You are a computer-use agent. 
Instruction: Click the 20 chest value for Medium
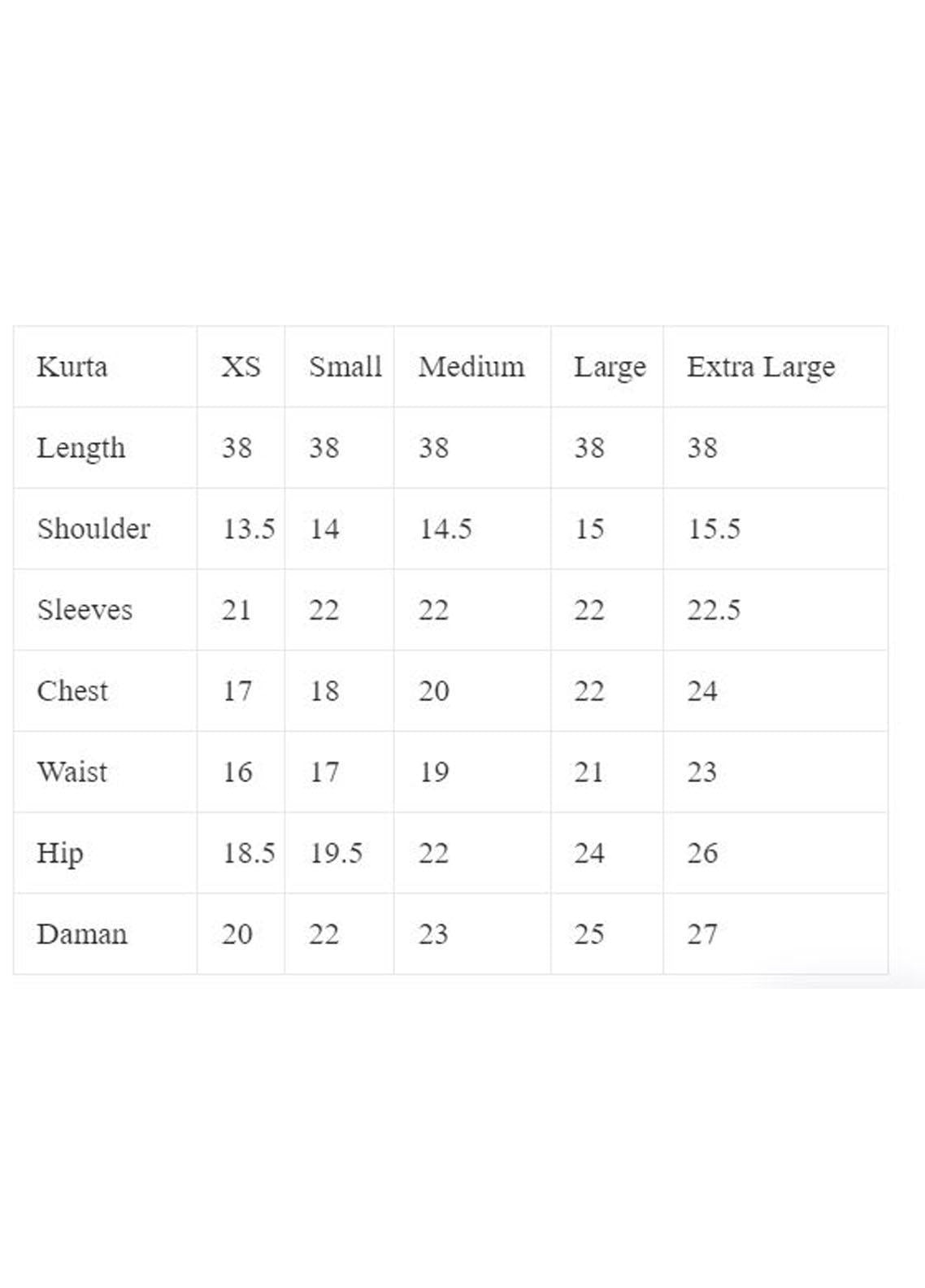pos(434,691)
